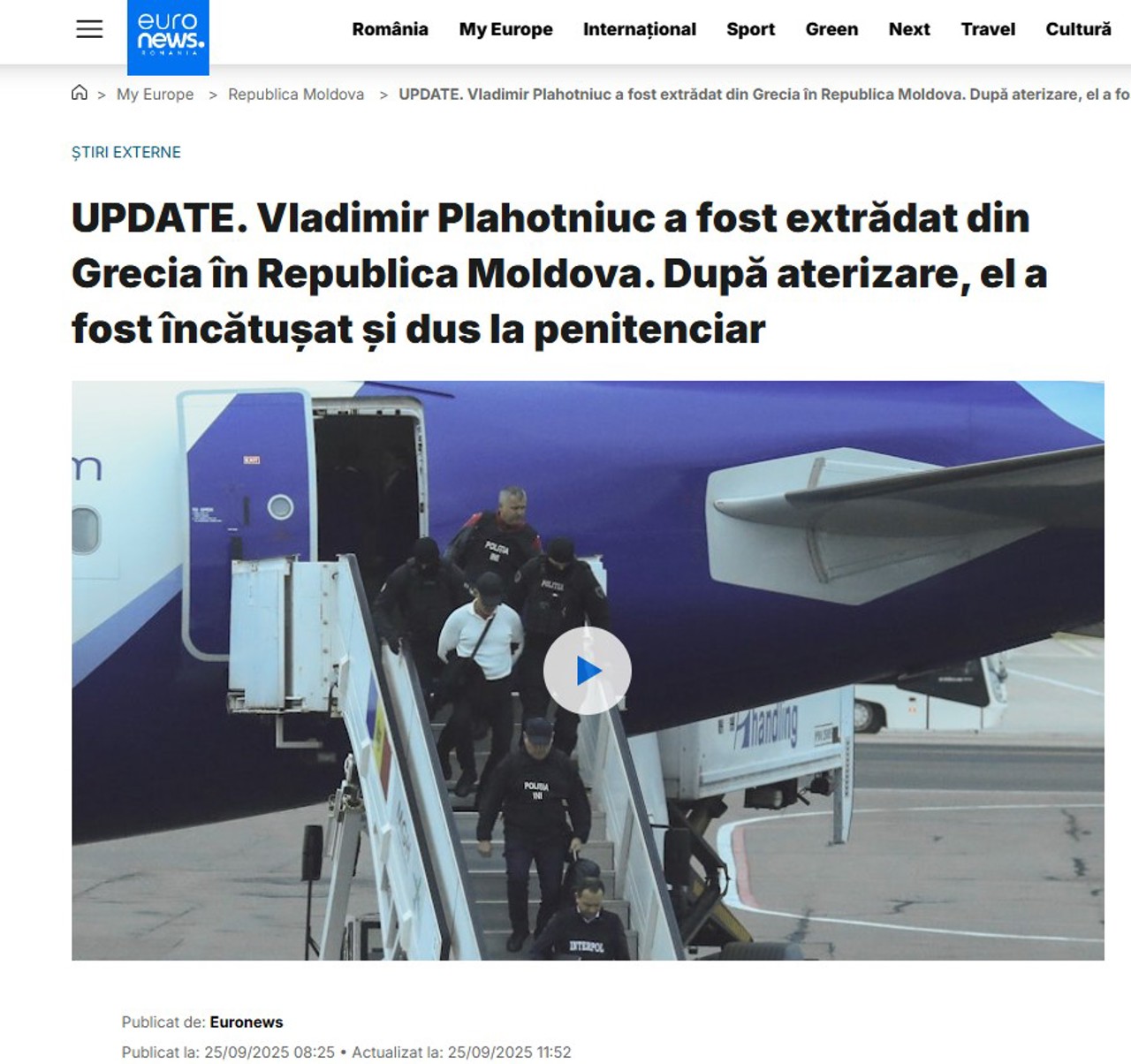This screenshot has width=1131, height=1064.
Task: Click the Euronews România logo
Action: pos(168,37)
